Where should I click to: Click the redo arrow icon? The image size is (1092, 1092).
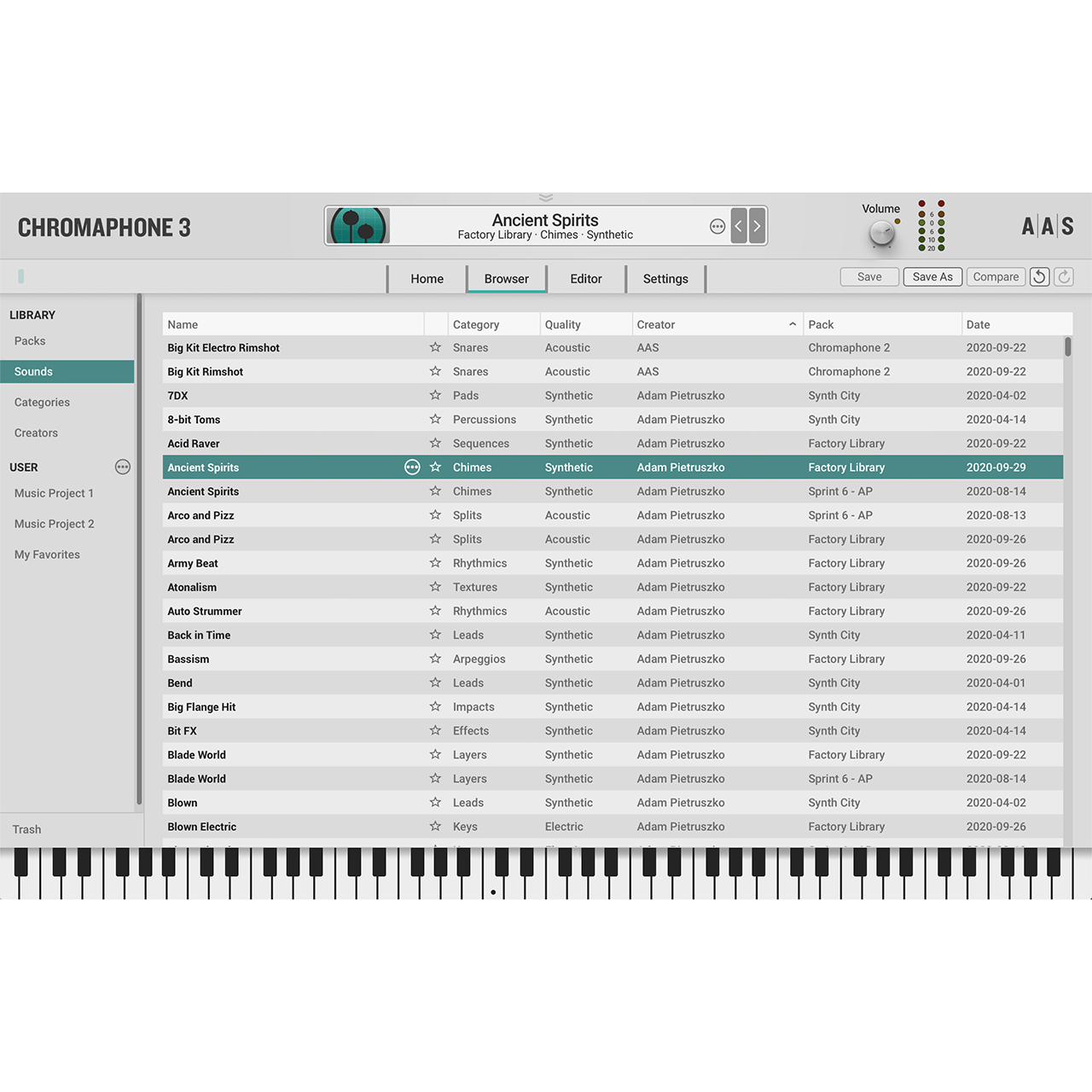point(1063,276)
